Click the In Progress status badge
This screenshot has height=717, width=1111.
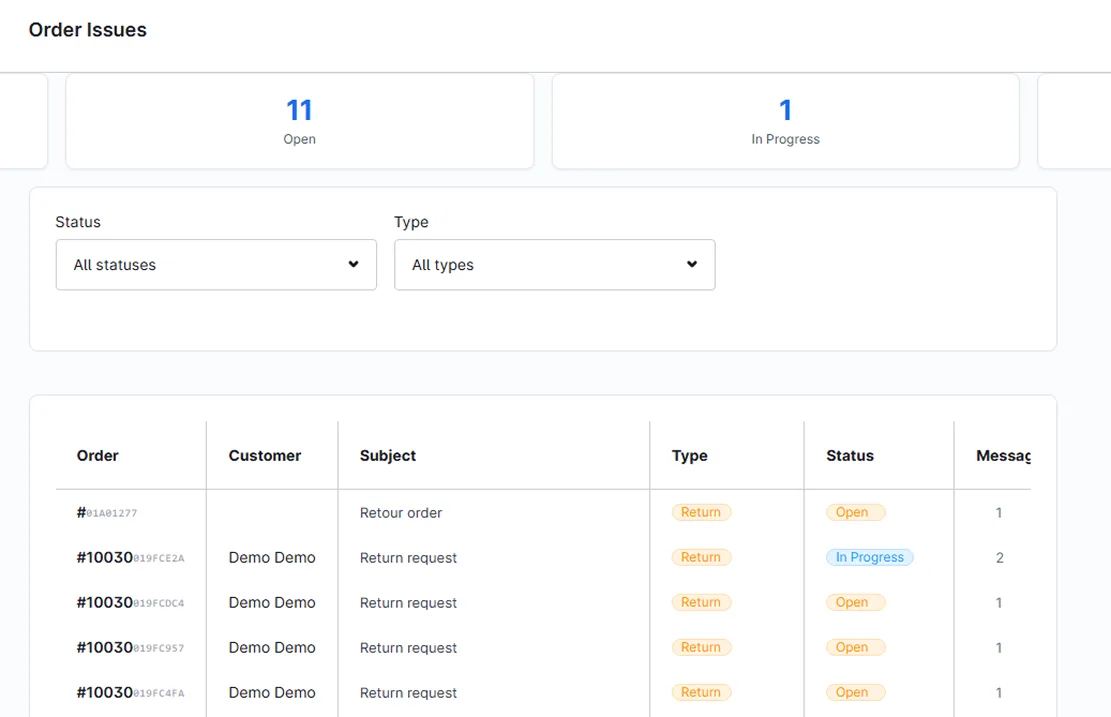(869, 558)
